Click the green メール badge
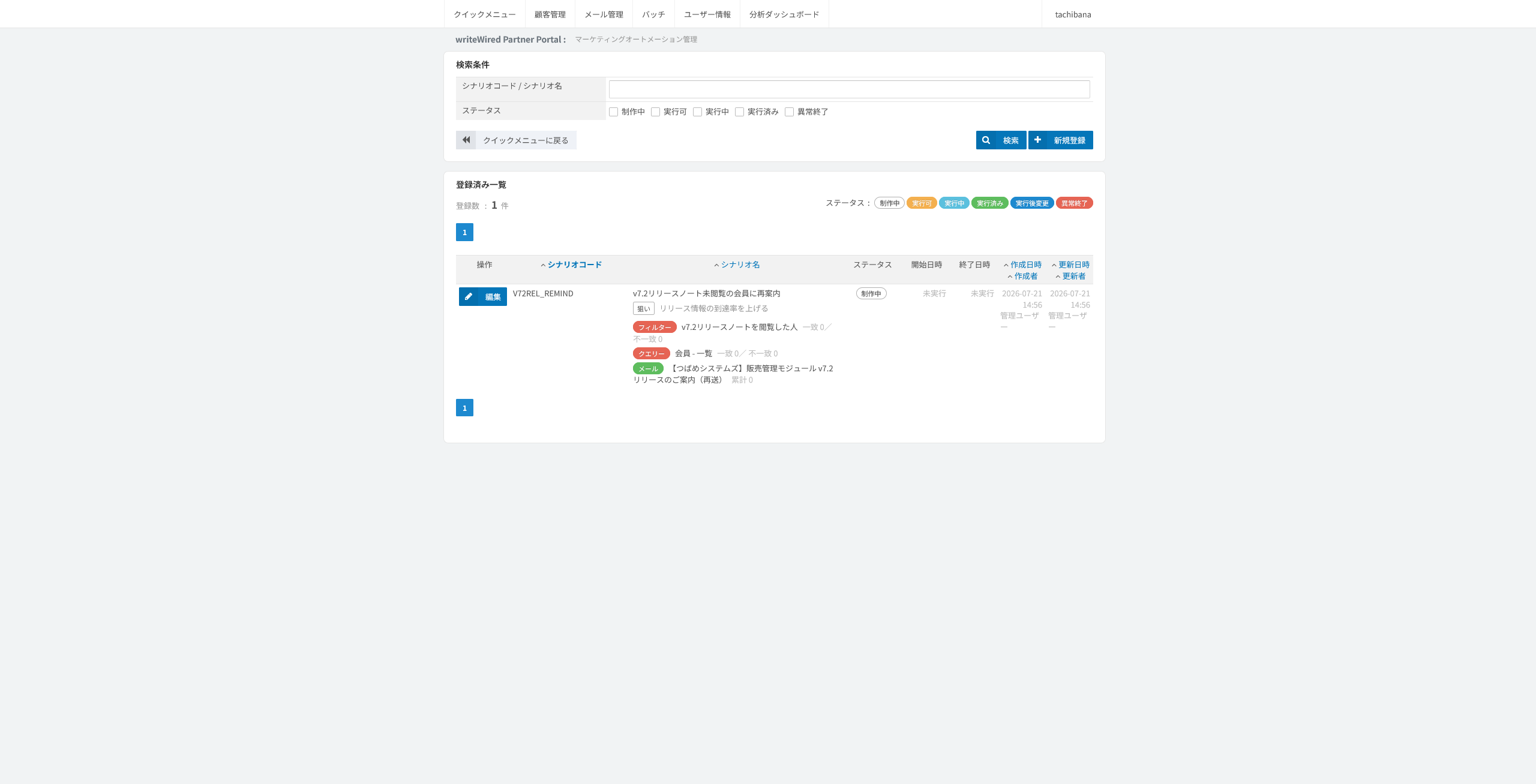 click(648, 369)
